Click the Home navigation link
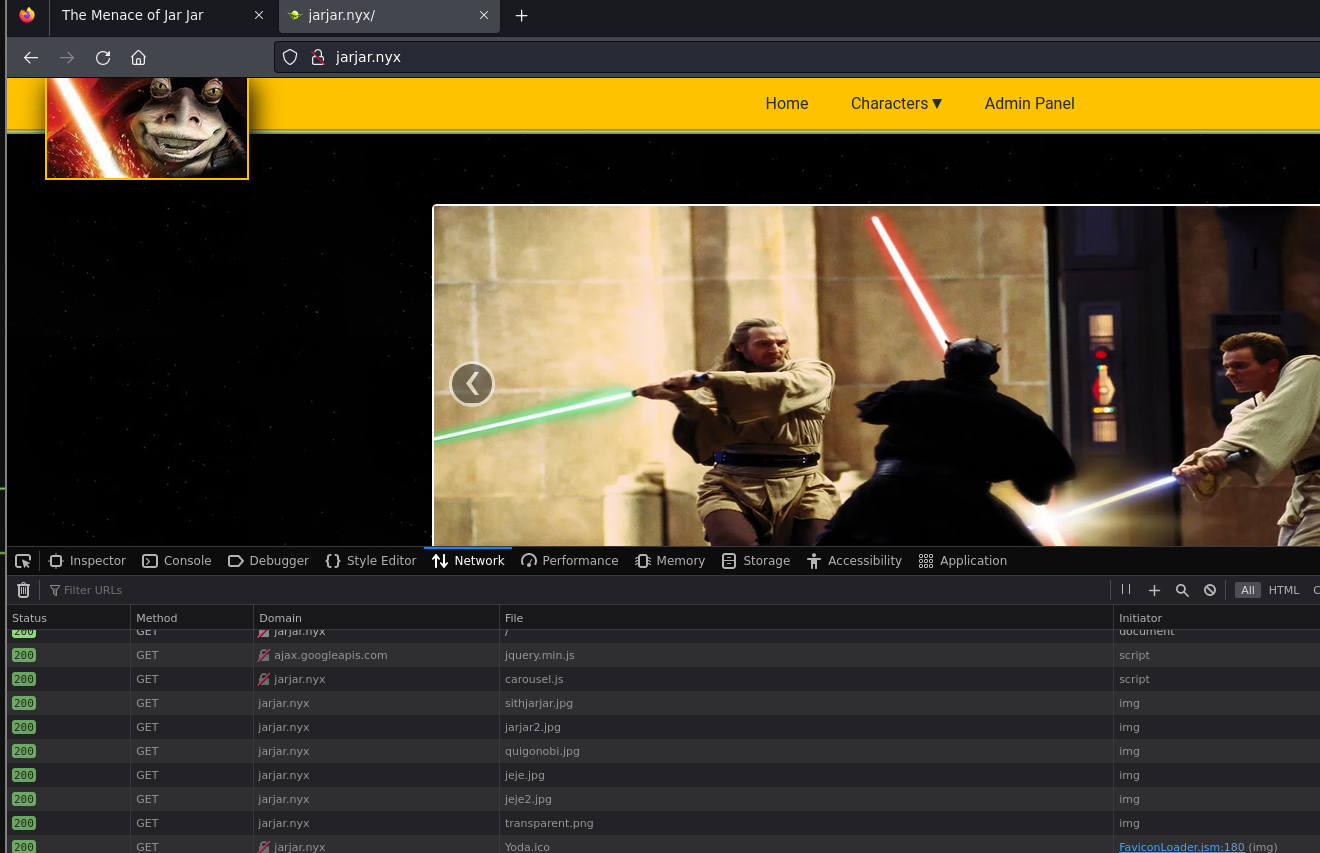The height and width of the screenshot is (853, 1320). (x=786, y=103)
